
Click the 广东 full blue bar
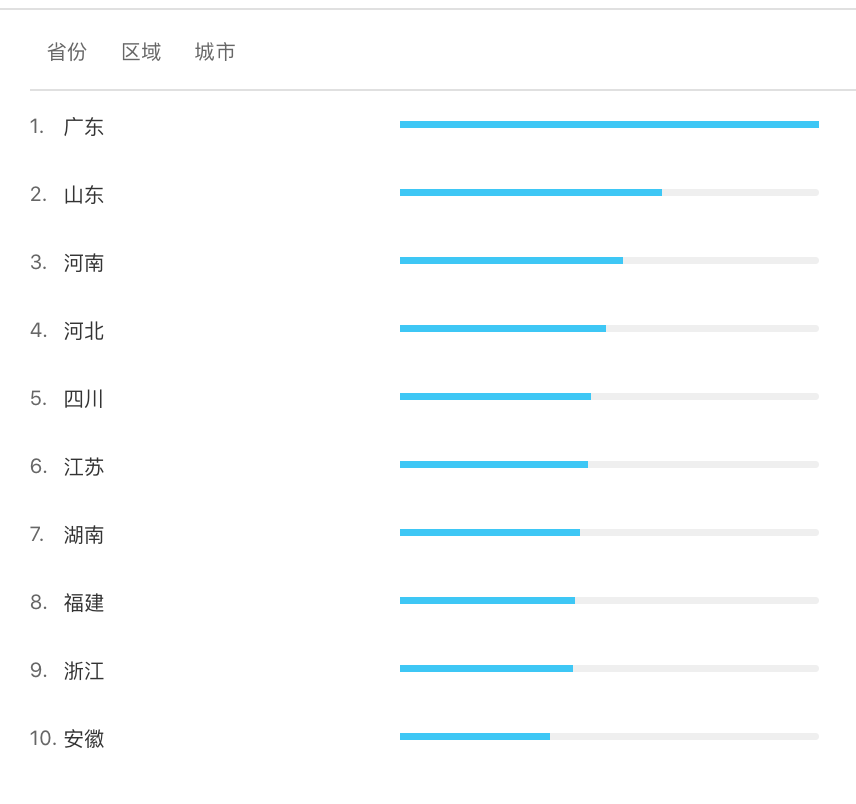click(609, 124)
